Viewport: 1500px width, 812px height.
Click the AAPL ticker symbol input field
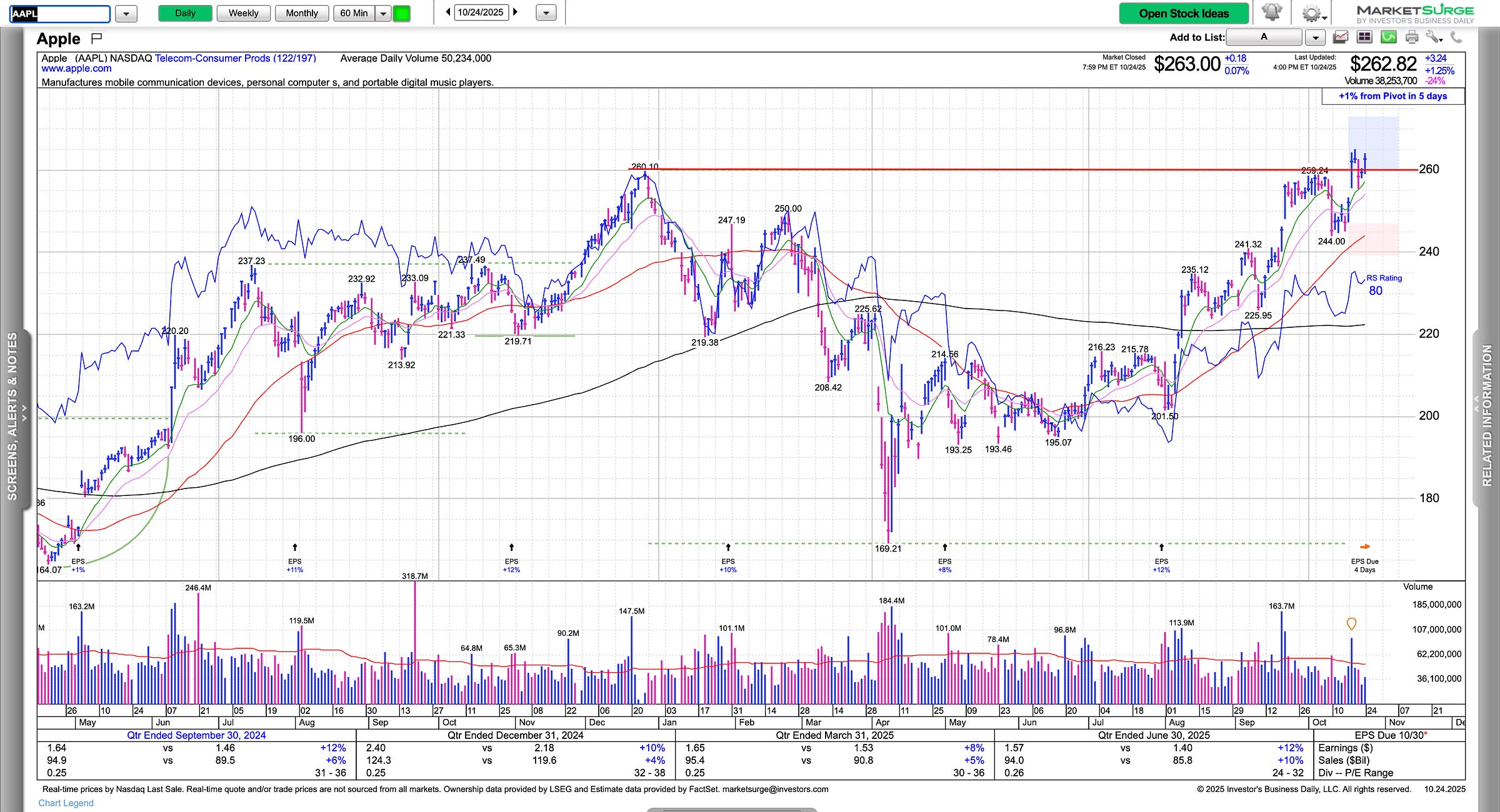point(60,14)
